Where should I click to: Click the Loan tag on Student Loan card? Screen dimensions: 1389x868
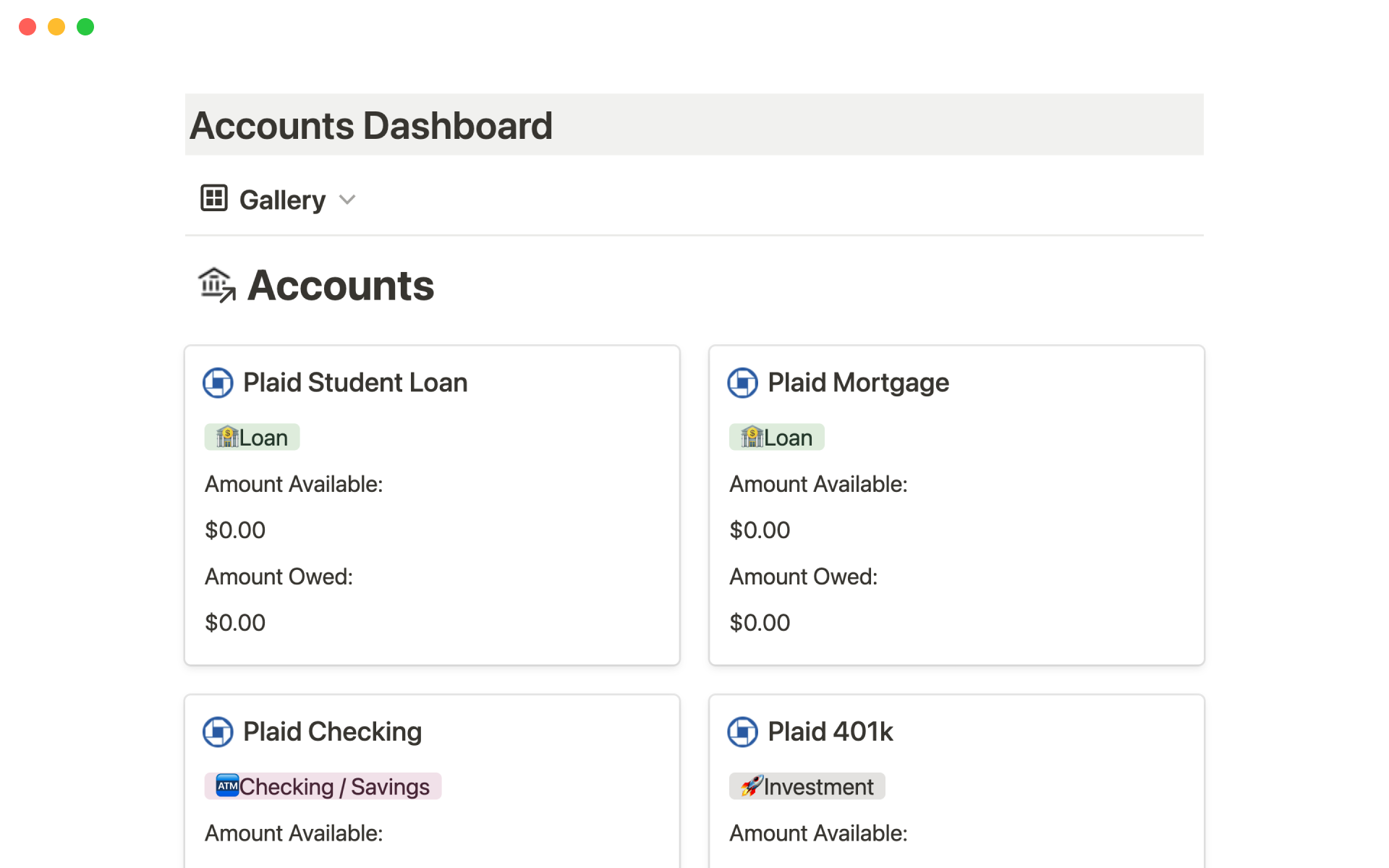pos(252,438)
